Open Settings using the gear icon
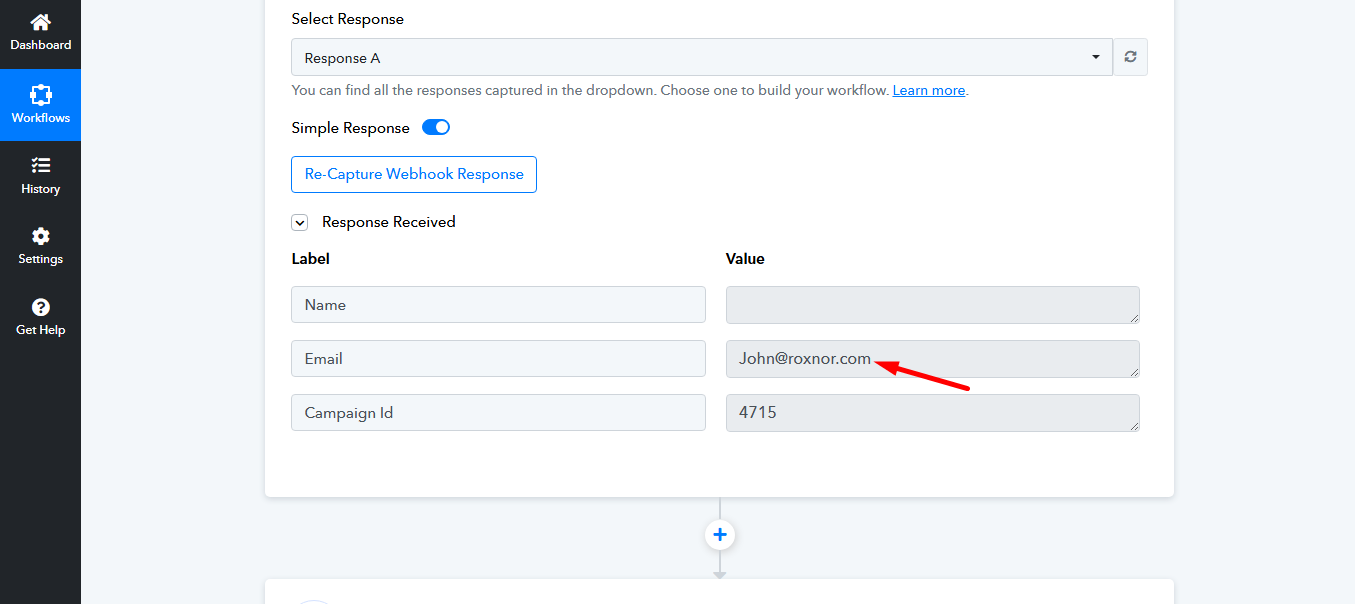Viewport: 1355px width, 604px height. point(40,237)
